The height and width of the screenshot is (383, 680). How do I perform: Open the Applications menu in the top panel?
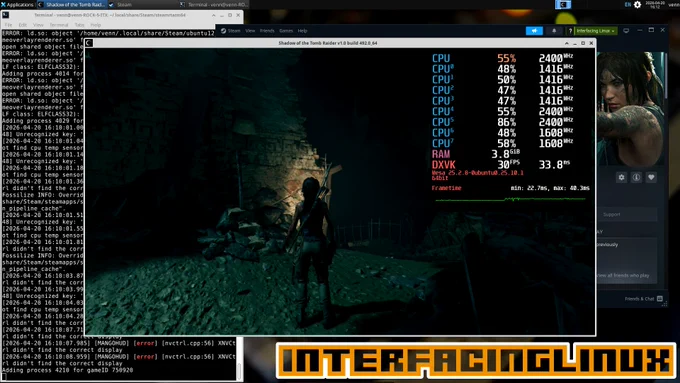[x=17, y=4]
